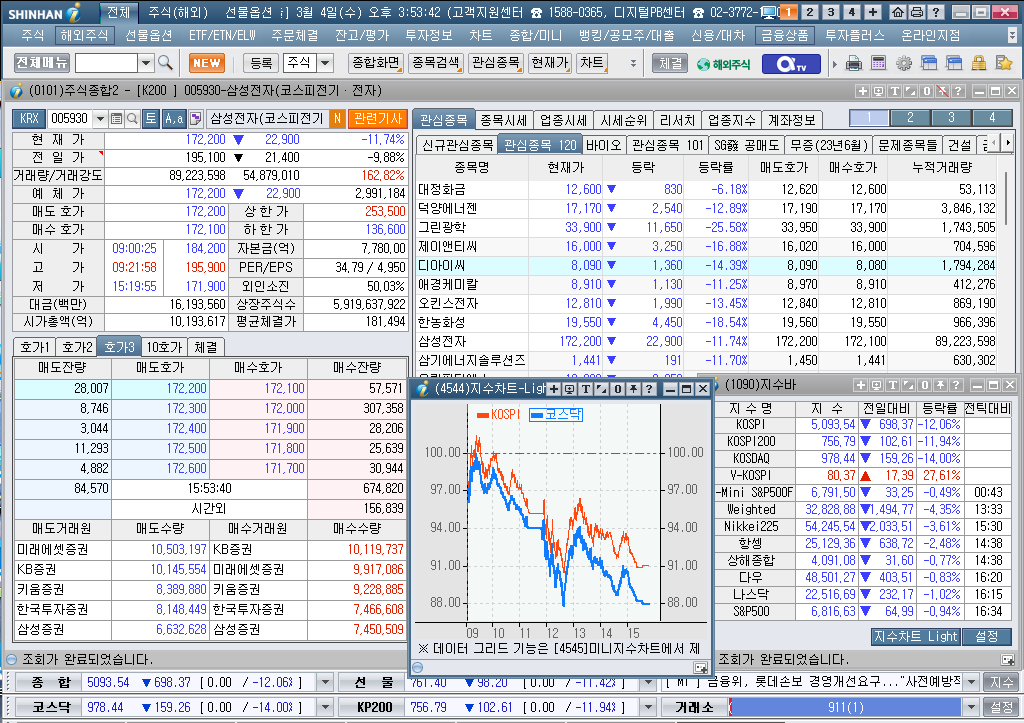Click the 전체메뉴 button
Viewport: 1024px width, 723px height.
coord(42,63)
